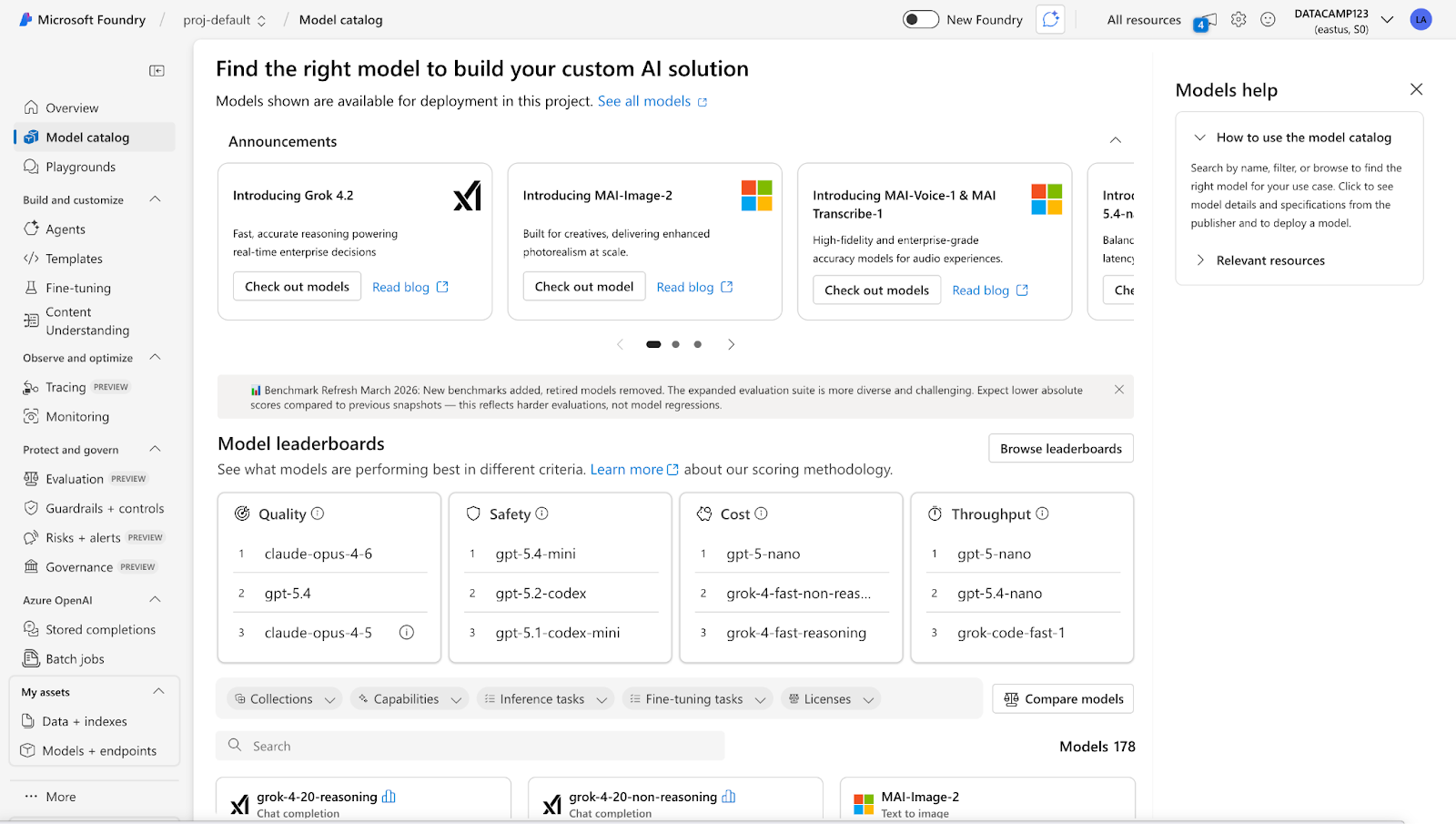Click the info icon next to Throughput
The height and width of the screenshot is (824, 1456).
pyautogui.click(x=1042, y=514)
